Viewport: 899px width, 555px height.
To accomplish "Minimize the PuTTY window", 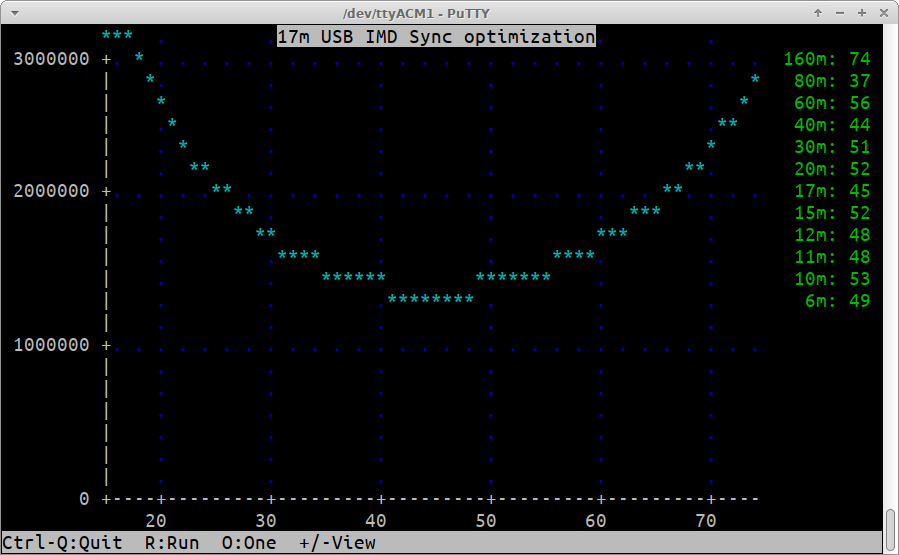I will coord(841,12).
